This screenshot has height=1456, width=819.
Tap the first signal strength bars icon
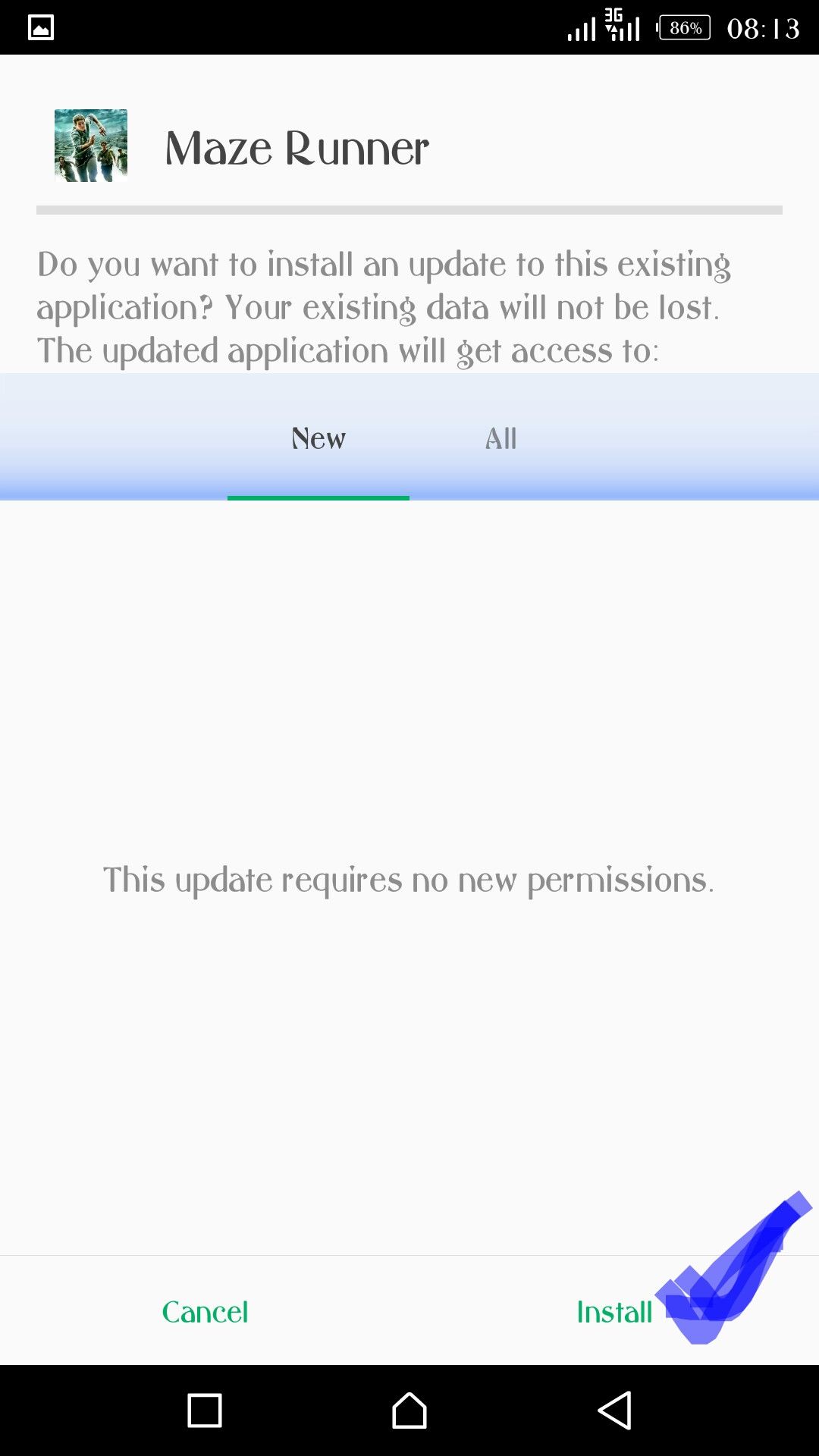click(582, 29)
